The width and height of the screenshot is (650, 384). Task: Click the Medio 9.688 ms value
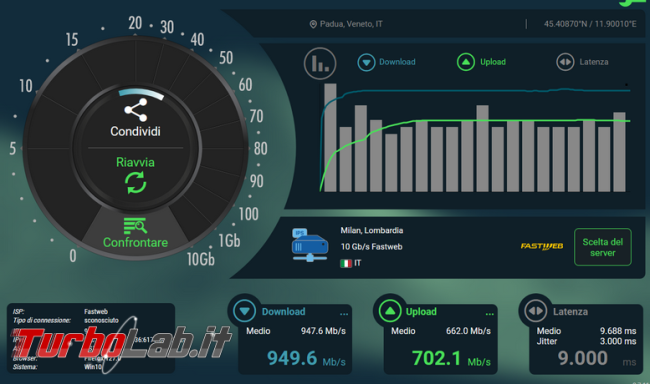[618, 331]
